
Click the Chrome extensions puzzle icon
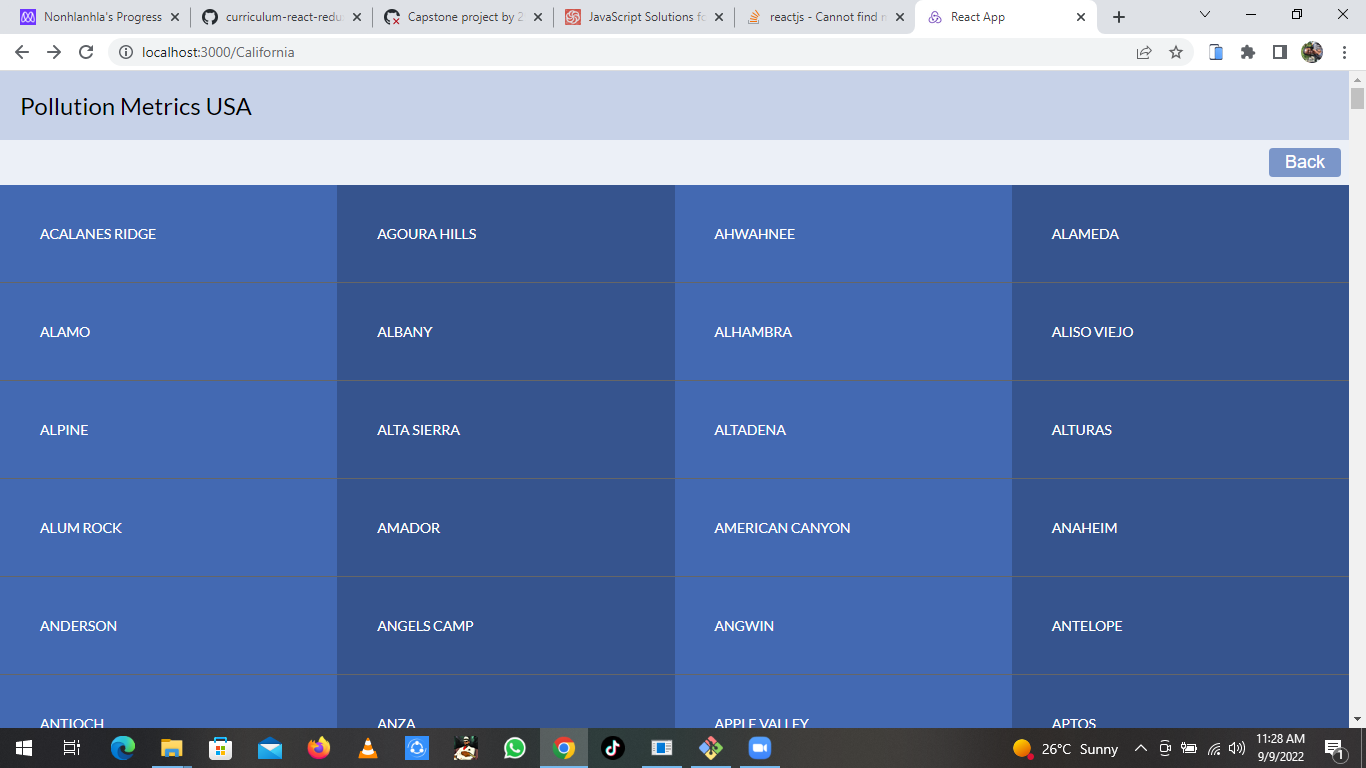pyautogui.click(x=1248, y=51)
